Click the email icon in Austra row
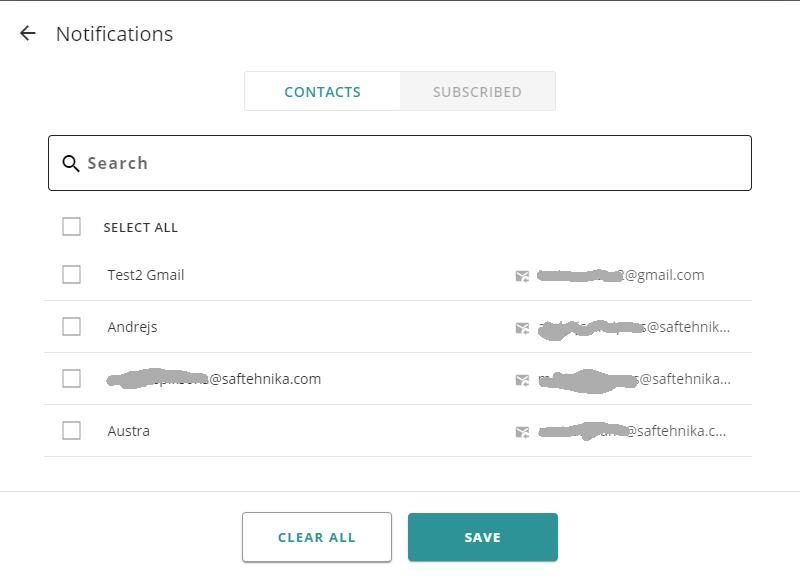Image resolution: width=800 pixels, height=581 pixels. (522, 432)
